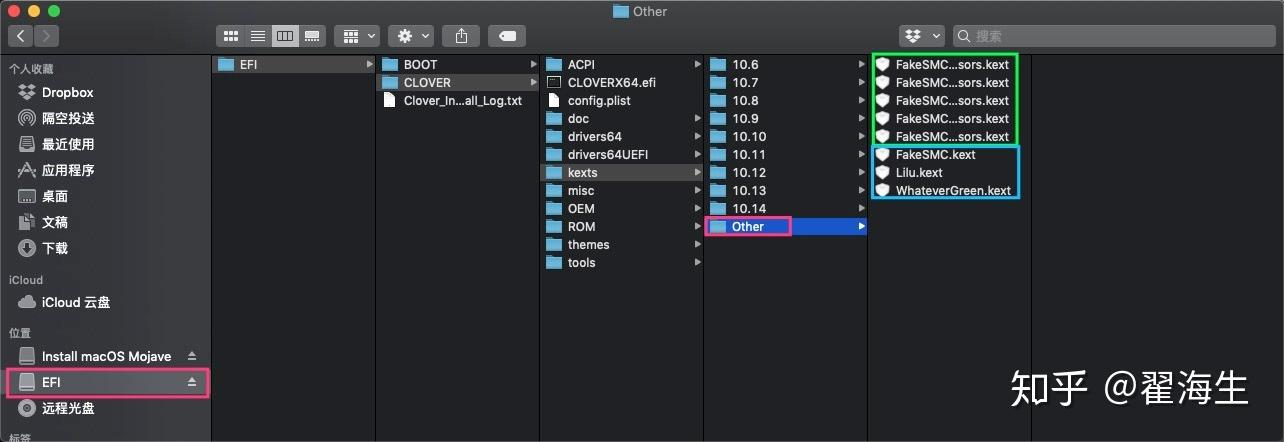1284x442 pixels.
Task: Open the drivers64UEFI folder
Action: pyautogui.click(x=621, y=155)
